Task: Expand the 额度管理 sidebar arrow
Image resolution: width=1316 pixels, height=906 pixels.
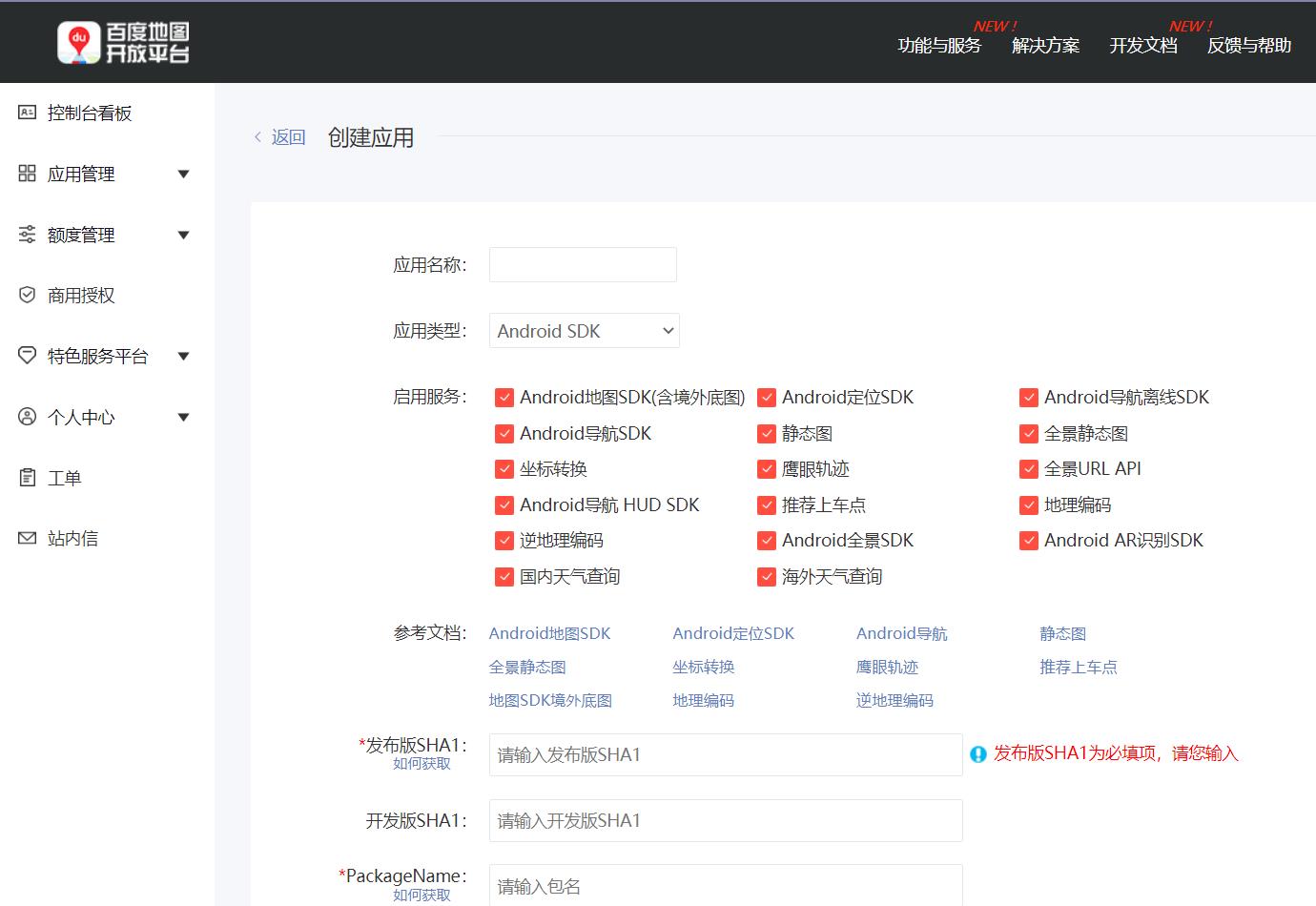Action: [x=184, y=236]
